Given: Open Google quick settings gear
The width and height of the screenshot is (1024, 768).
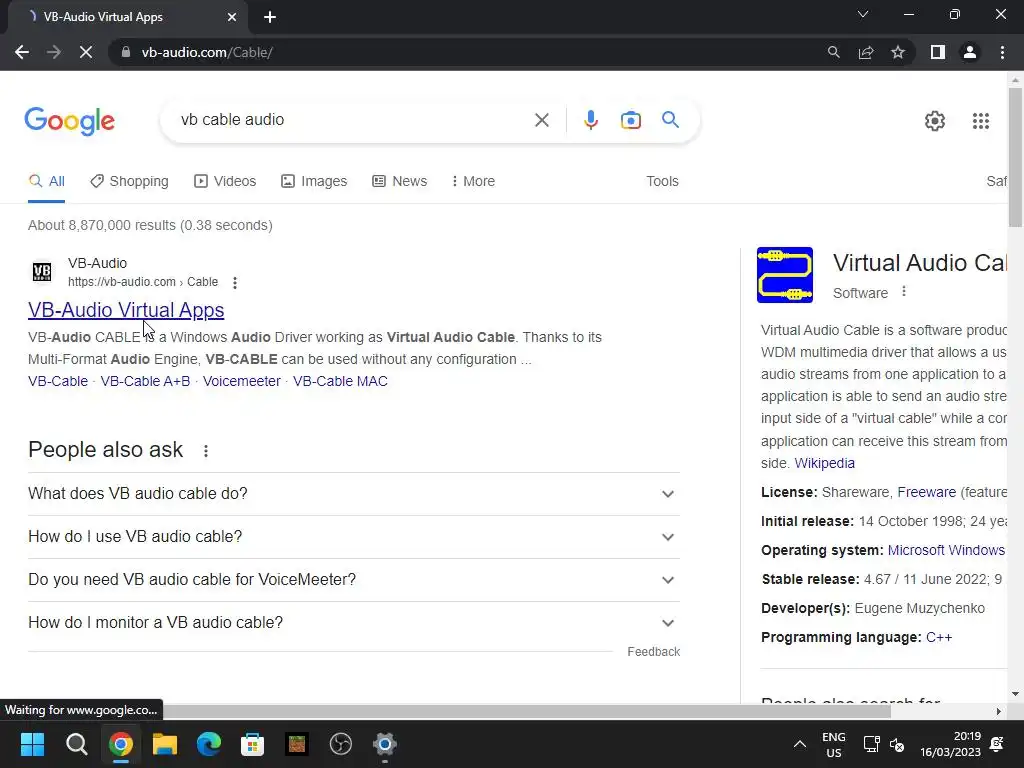Looking at the screenshot, I should click(935, 121).
